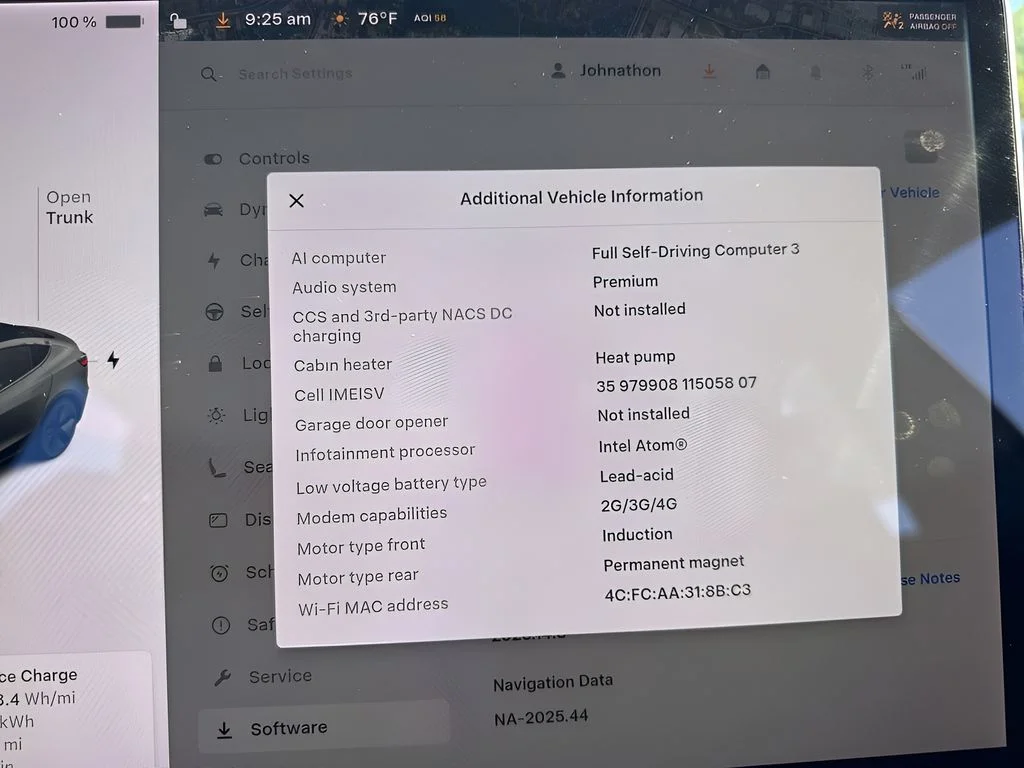
Task: Open the Safety menu icon
Action: (221, 626)
